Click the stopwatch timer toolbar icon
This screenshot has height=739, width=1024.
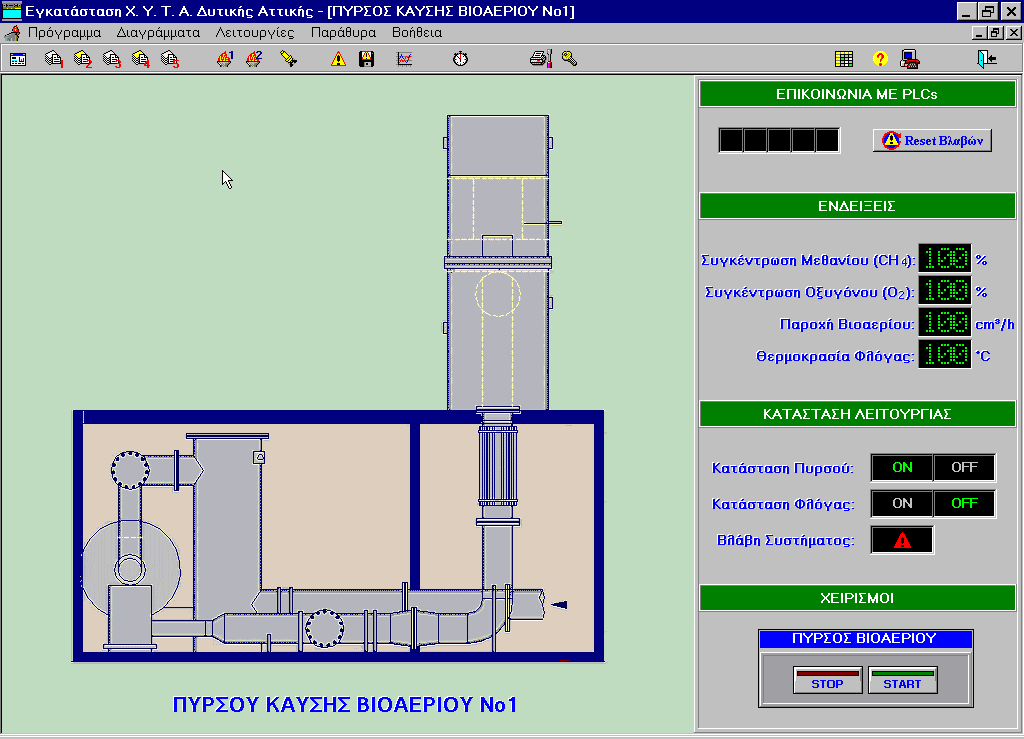pos(460,59)
